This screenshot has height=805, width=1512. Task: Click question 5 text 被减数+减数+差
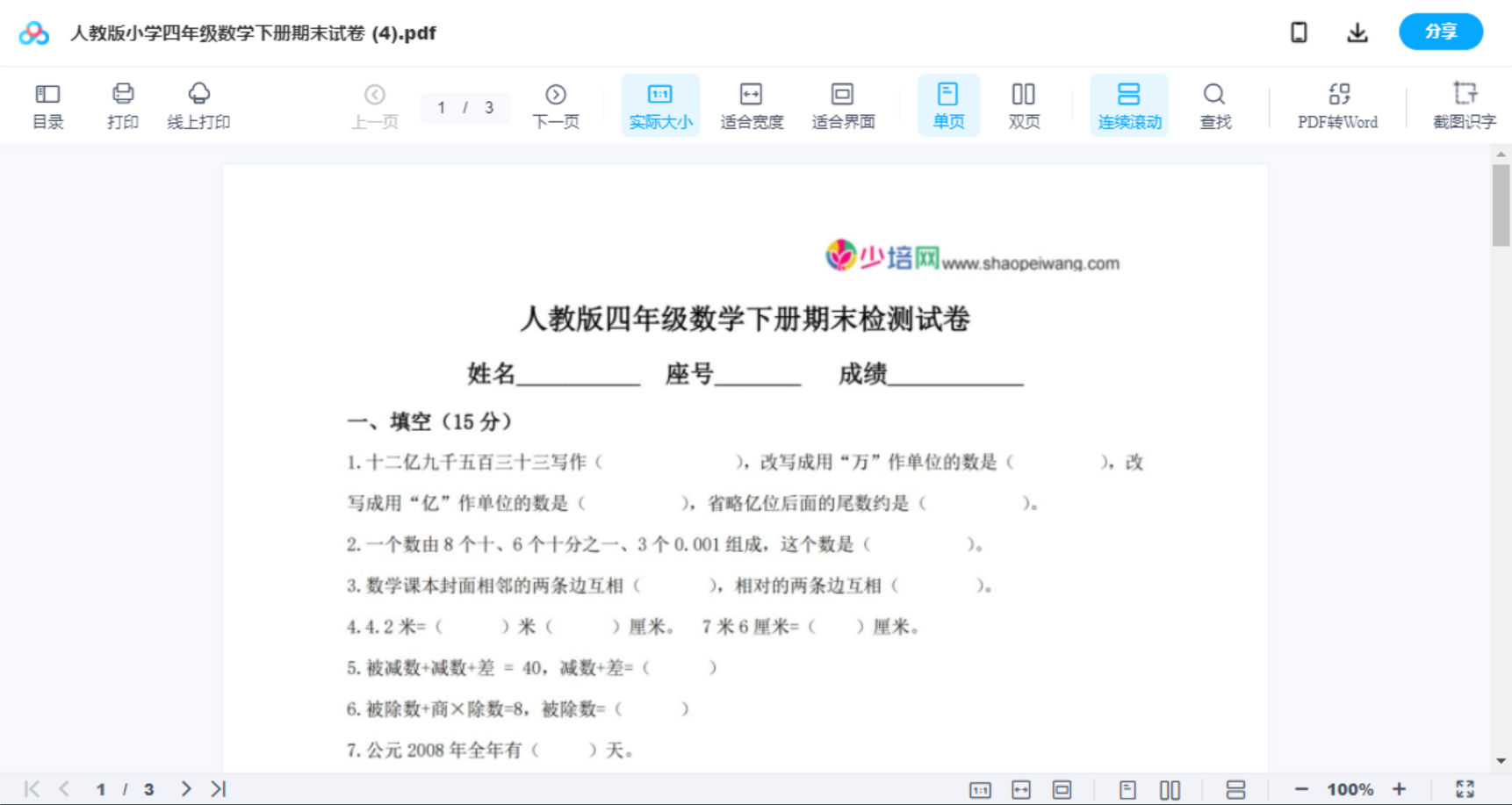point(531,668)
